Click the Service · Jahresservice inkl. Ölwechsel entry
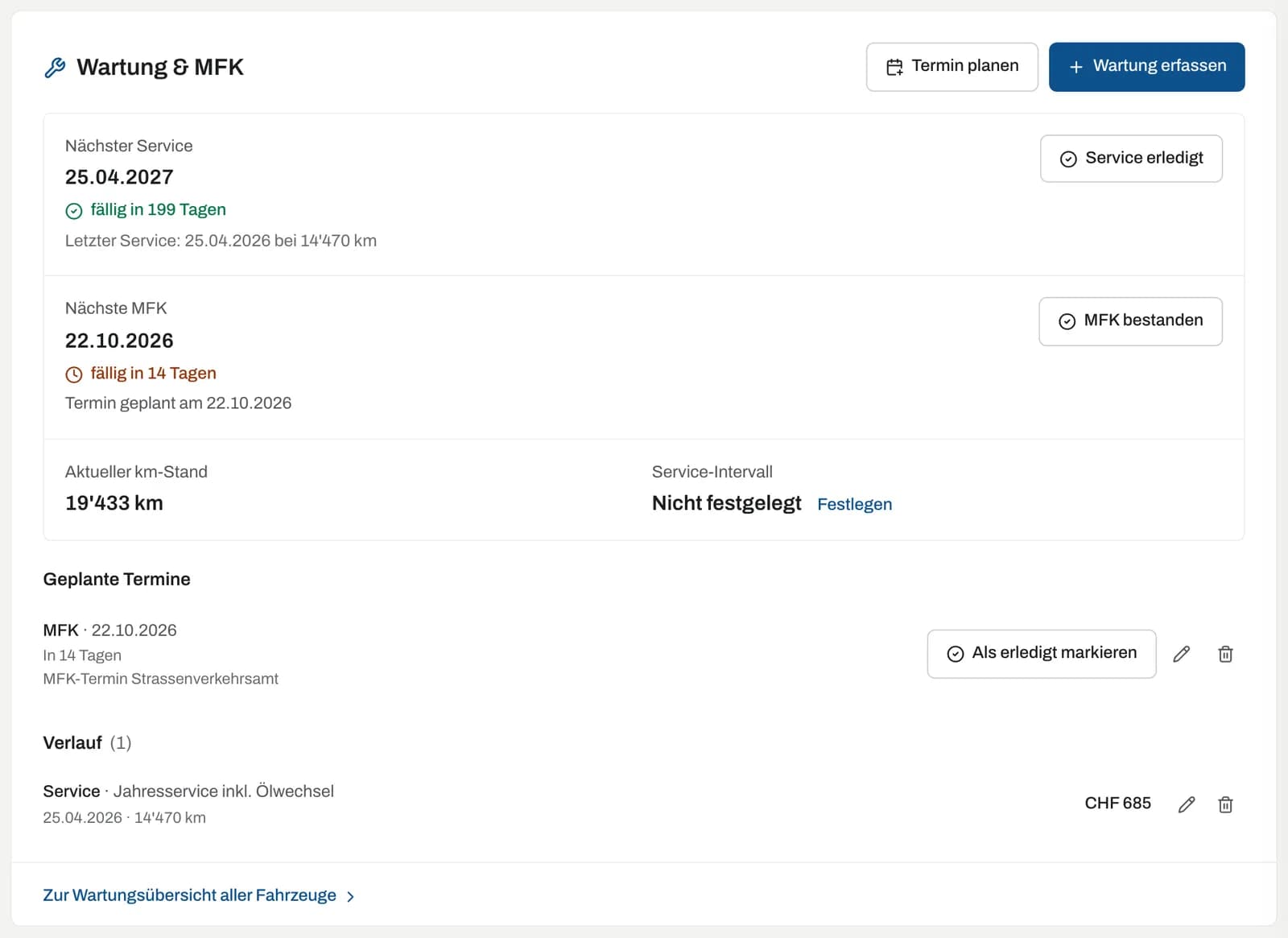Viewport: 1288px width, 938px height. click(188, 791)
